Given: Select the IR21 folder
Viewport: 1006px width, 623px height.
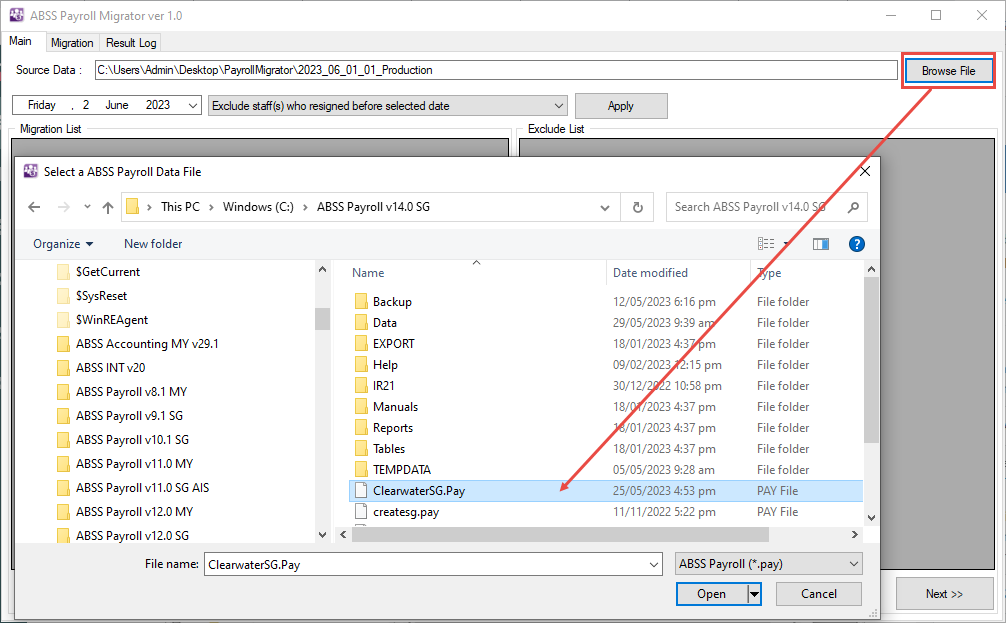Looking at the screenshot, I should pyautogui.click(x=383, y=386).
